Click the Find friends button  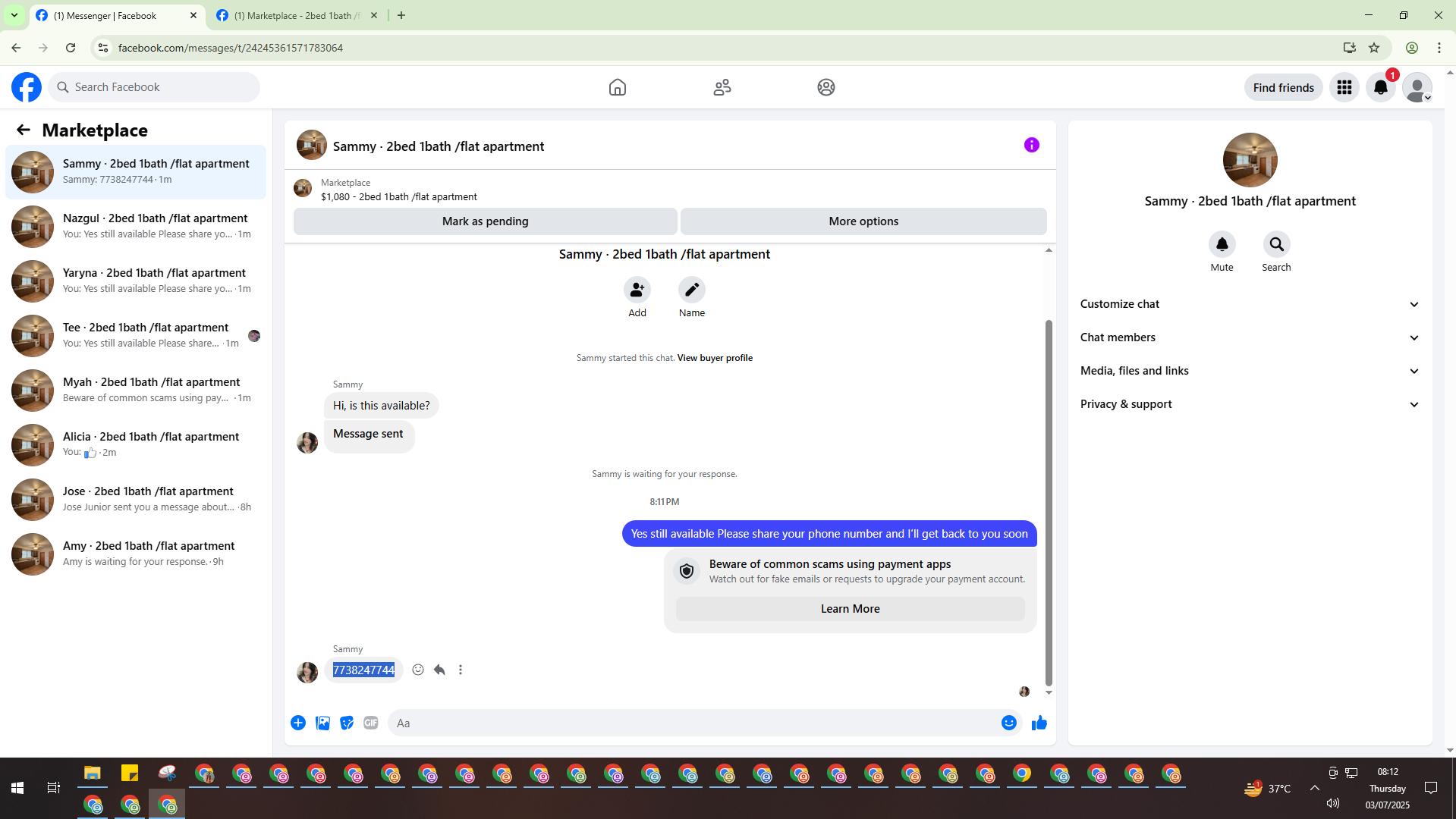(1283, 87)
